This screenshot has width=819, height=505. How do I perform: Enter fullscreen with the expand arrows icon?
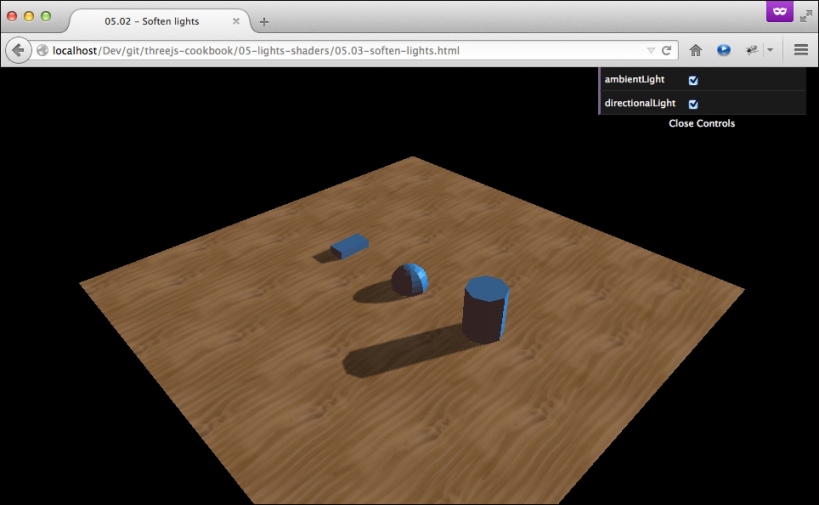[806, 16]
